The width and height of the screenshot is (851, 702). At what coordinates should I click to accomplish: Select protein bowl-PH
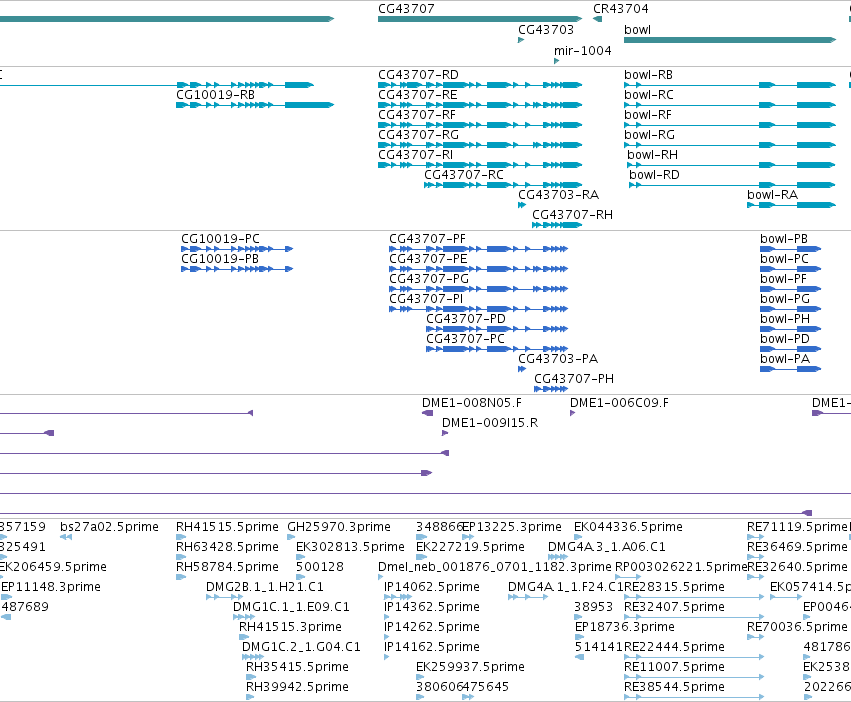pos(791,329)
